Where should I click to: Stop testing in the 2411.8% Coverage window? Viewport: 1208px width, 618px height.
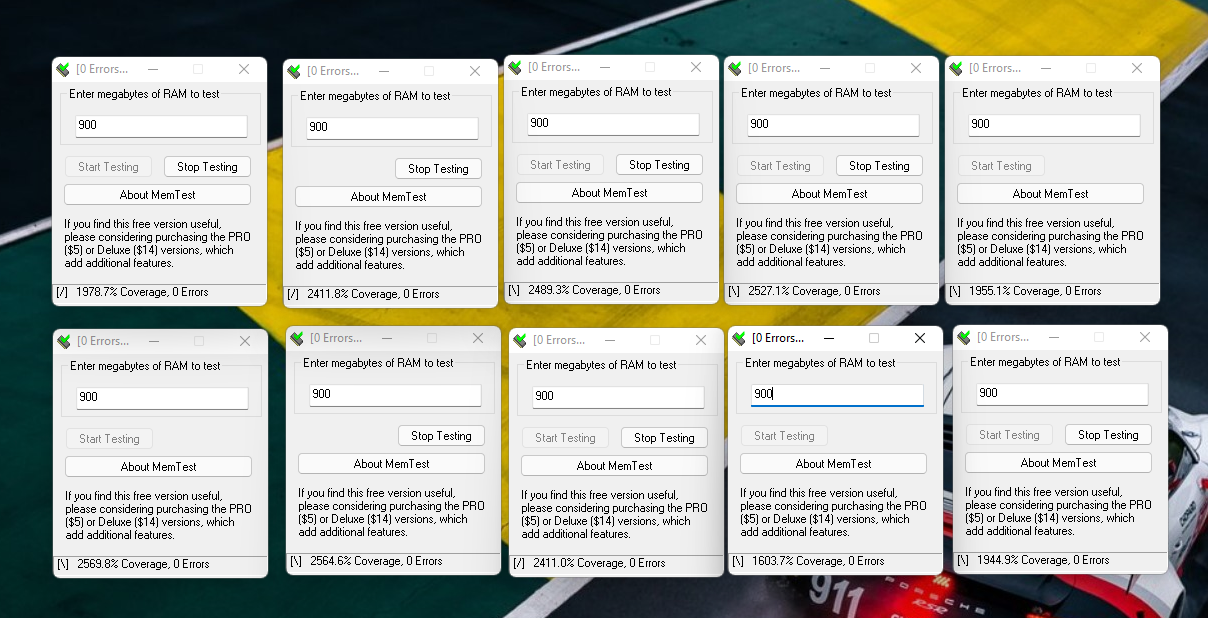pyautogui.click(x=439, y=169)
